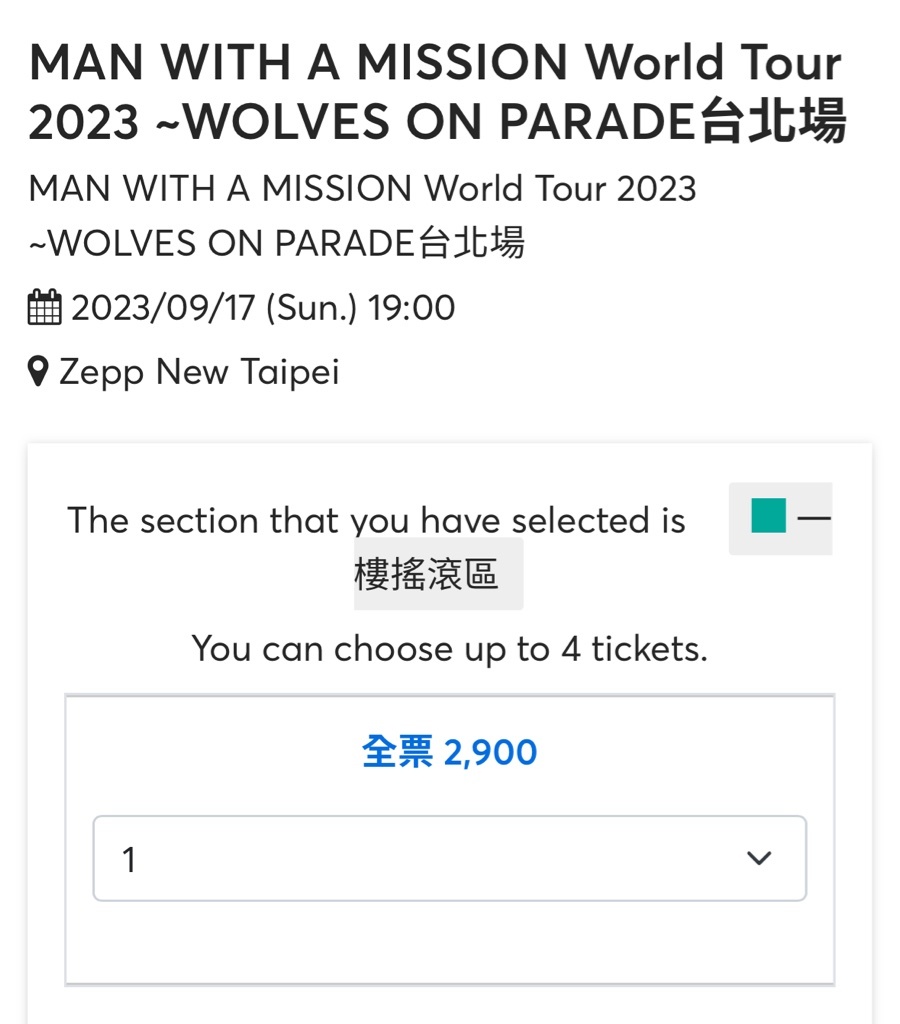The width and height of the screenshot is (900, 1024).
Task: Click "You can choose up to 4 tickets" notice
Action: [449, 649]
